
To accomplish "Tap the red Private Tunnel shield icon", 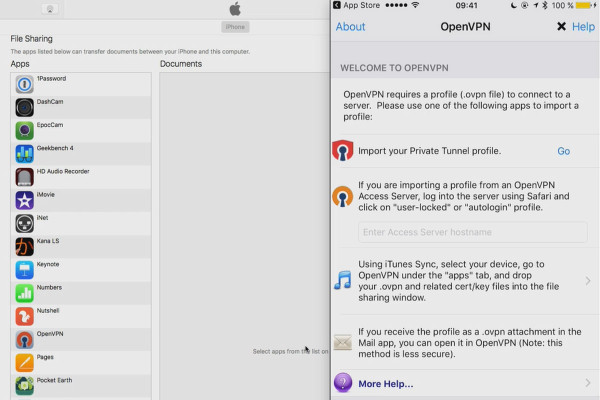I will [342, 150].
